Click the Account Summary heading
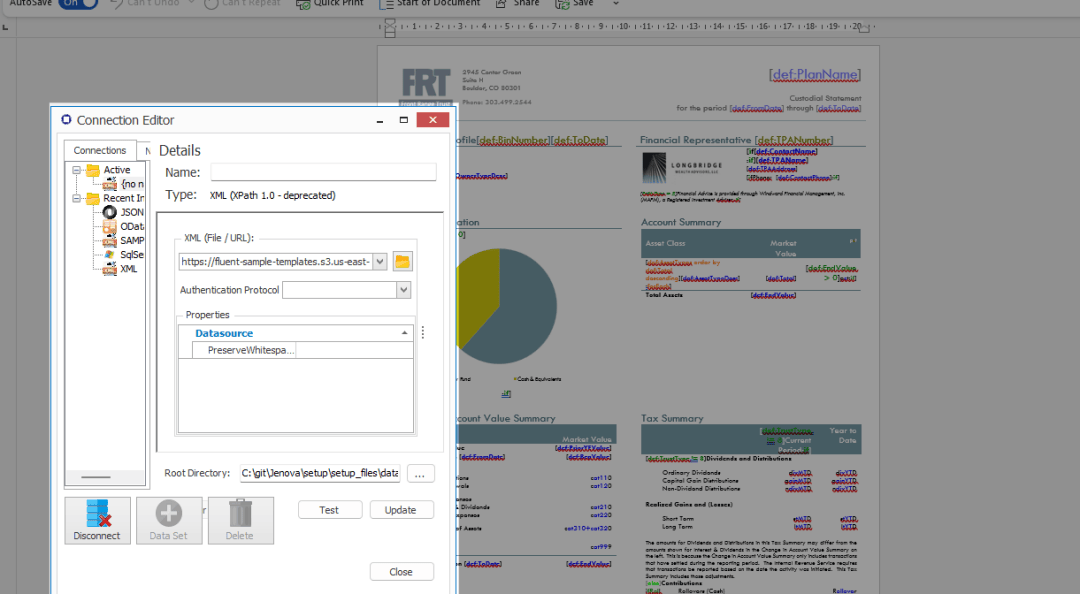Screen dimensions: 1080x594 [x=681, y=223]
